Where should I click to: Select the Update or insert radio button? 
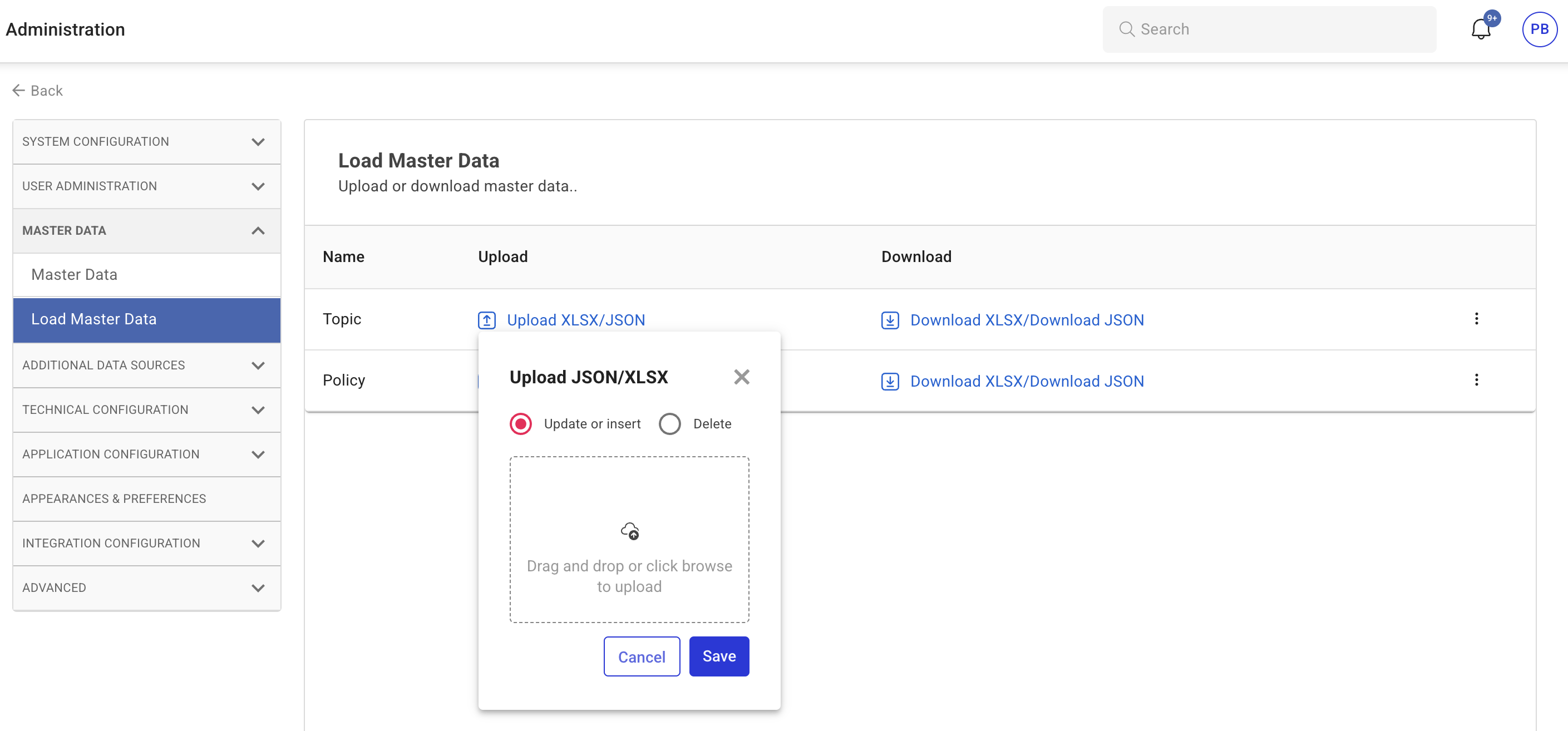pos(520,424)
